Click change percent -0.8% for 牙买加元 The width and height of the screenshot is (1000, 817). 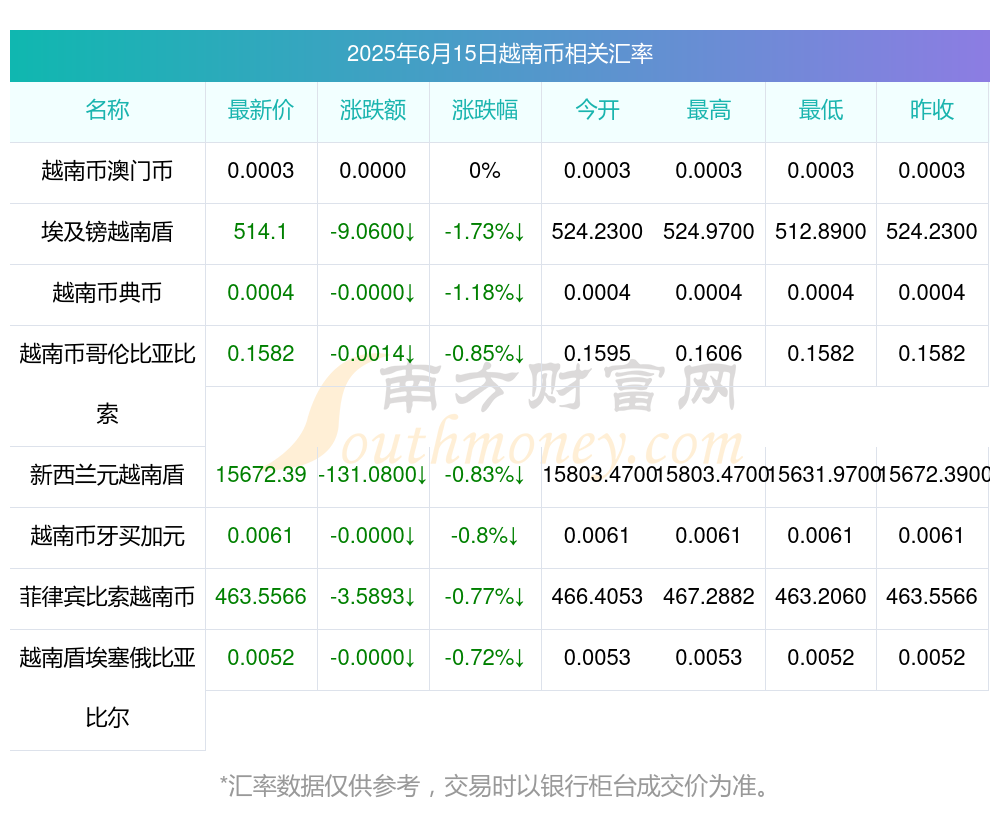(485, 536)
